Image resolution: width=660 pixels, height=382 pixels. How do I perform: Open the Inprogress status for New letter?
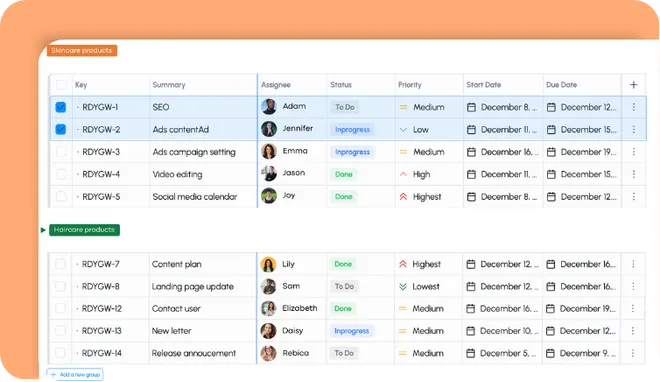(351, 331)
